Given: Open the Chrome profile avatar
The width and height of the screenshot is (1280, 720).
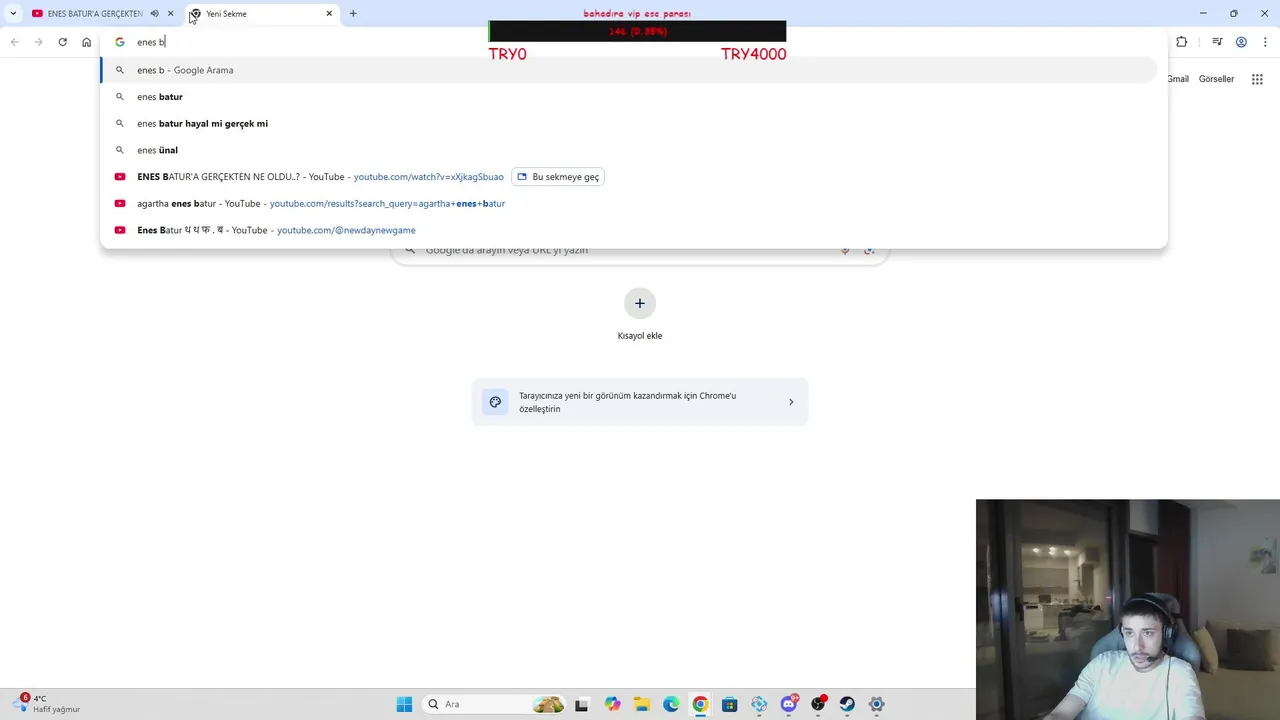Looking at the screenshot, I should click(x=1241, y=42).
